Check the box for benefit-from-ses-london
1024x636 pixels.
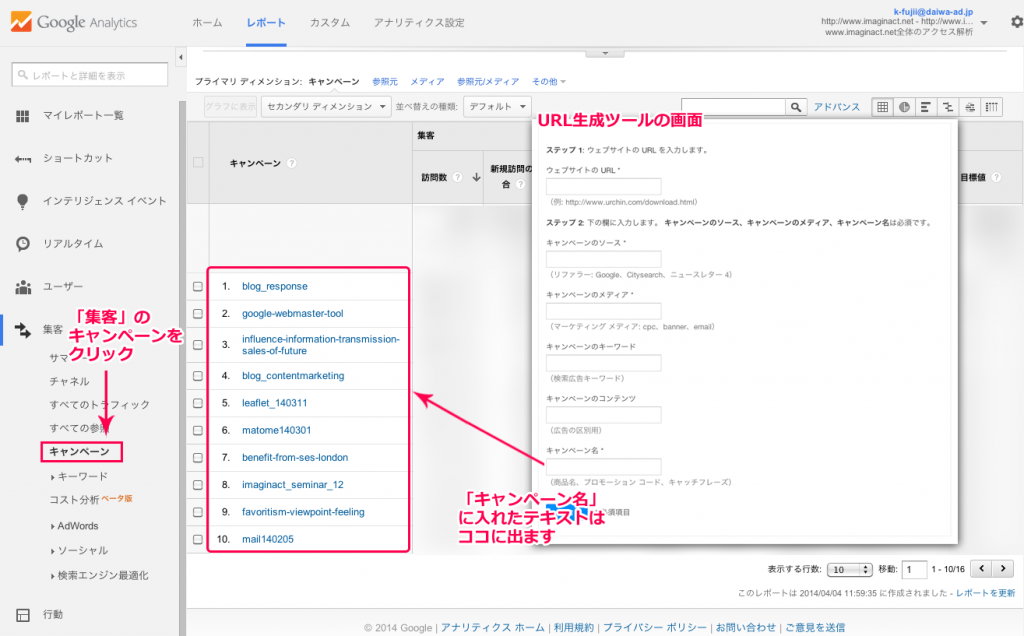point(198,458)
